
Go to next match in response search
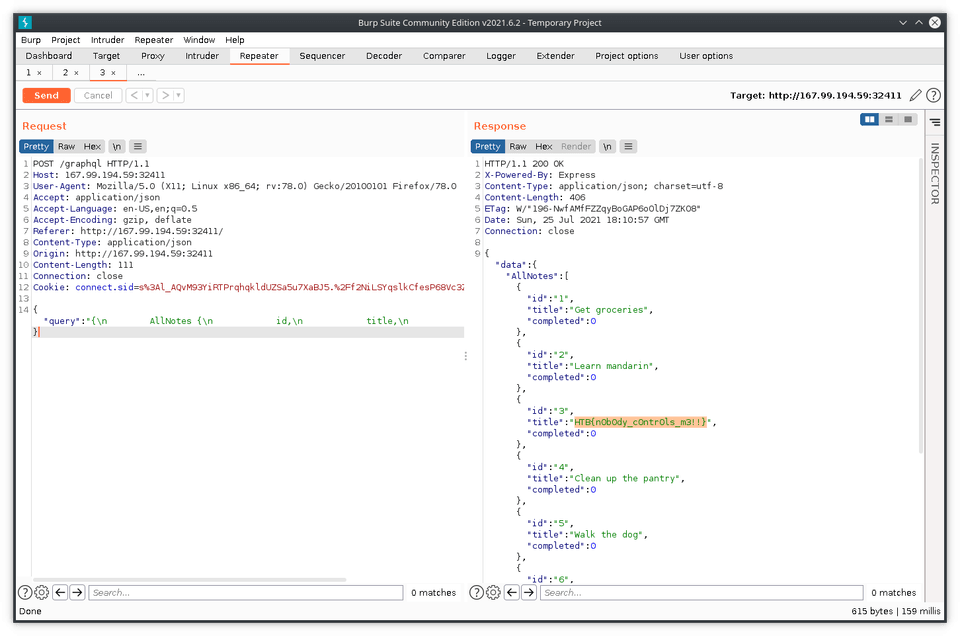(x=529, y=592)
